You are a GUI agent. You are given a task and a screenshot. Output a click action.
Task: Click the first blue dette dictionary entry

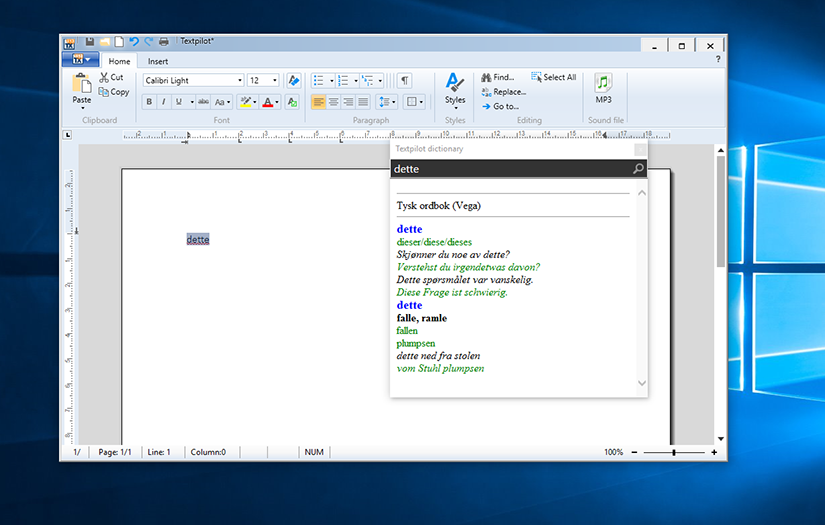click(409, 229)
